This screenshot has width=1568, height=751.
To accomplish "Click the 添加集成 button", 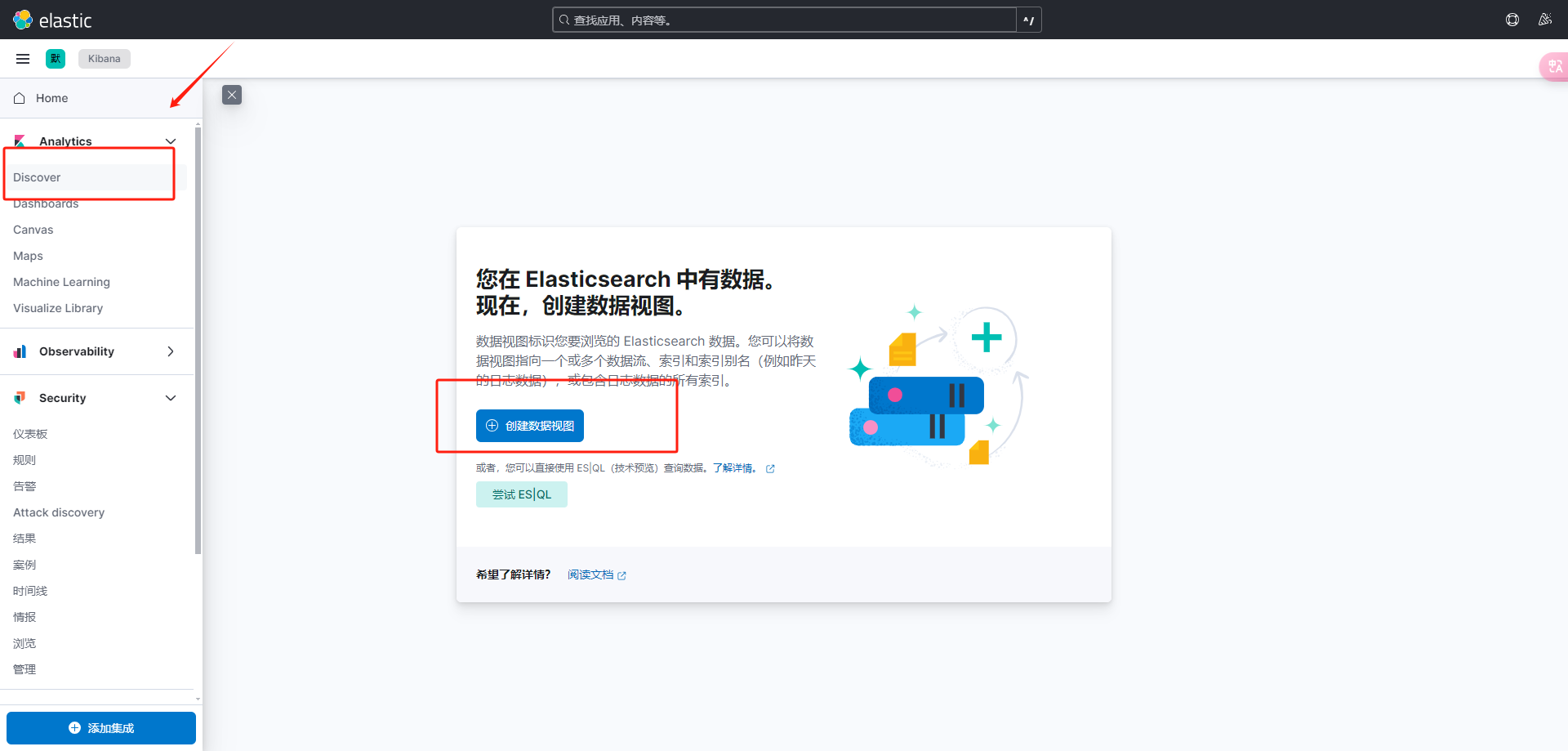I will [x=100, y=728].
